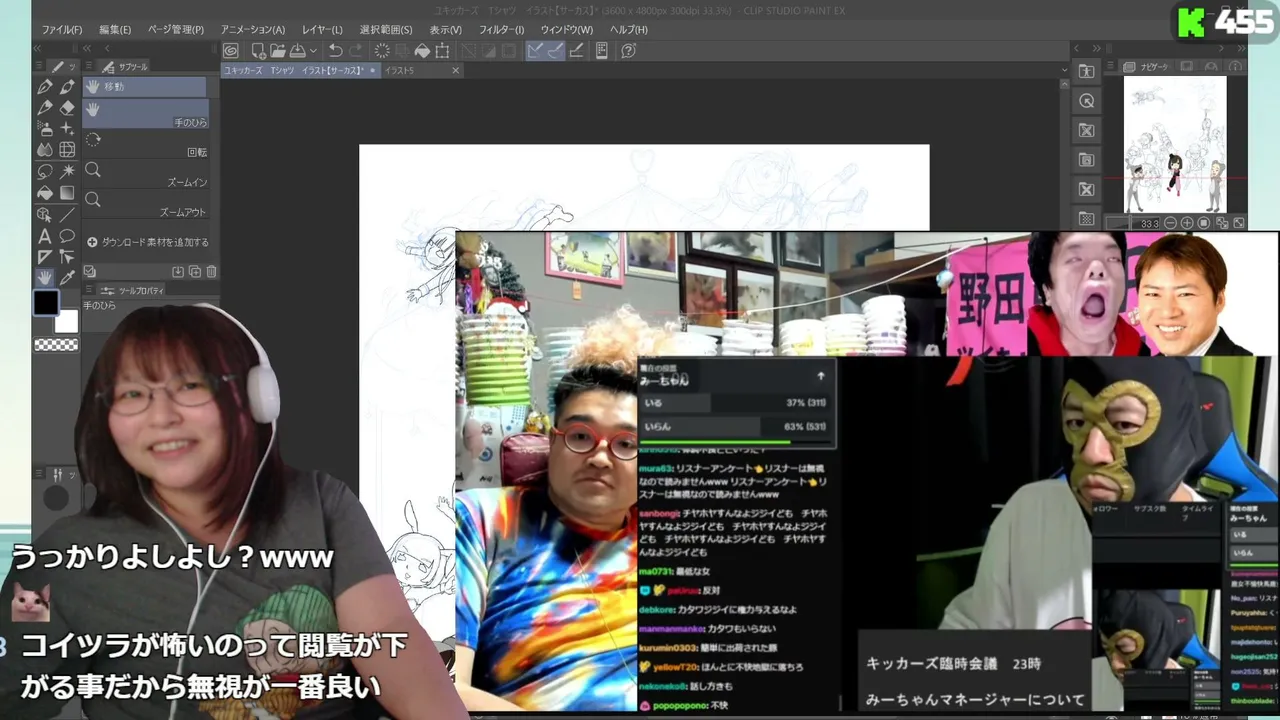The image size is (1280, 720).
Task: Choose the 移動 sub tool group
Action: 145,87
